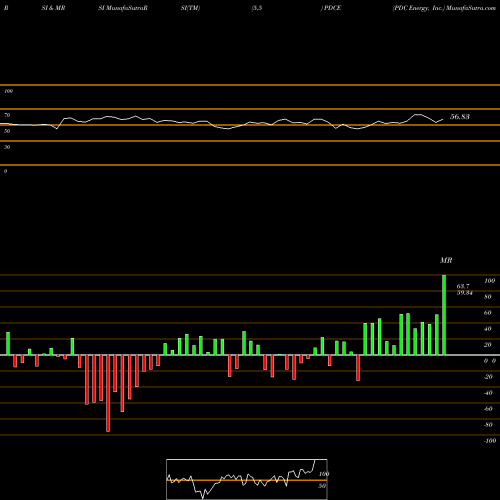Click the -20 label on MR right axis
Screen dimensions: 500x500
click(x=488, y=377)
